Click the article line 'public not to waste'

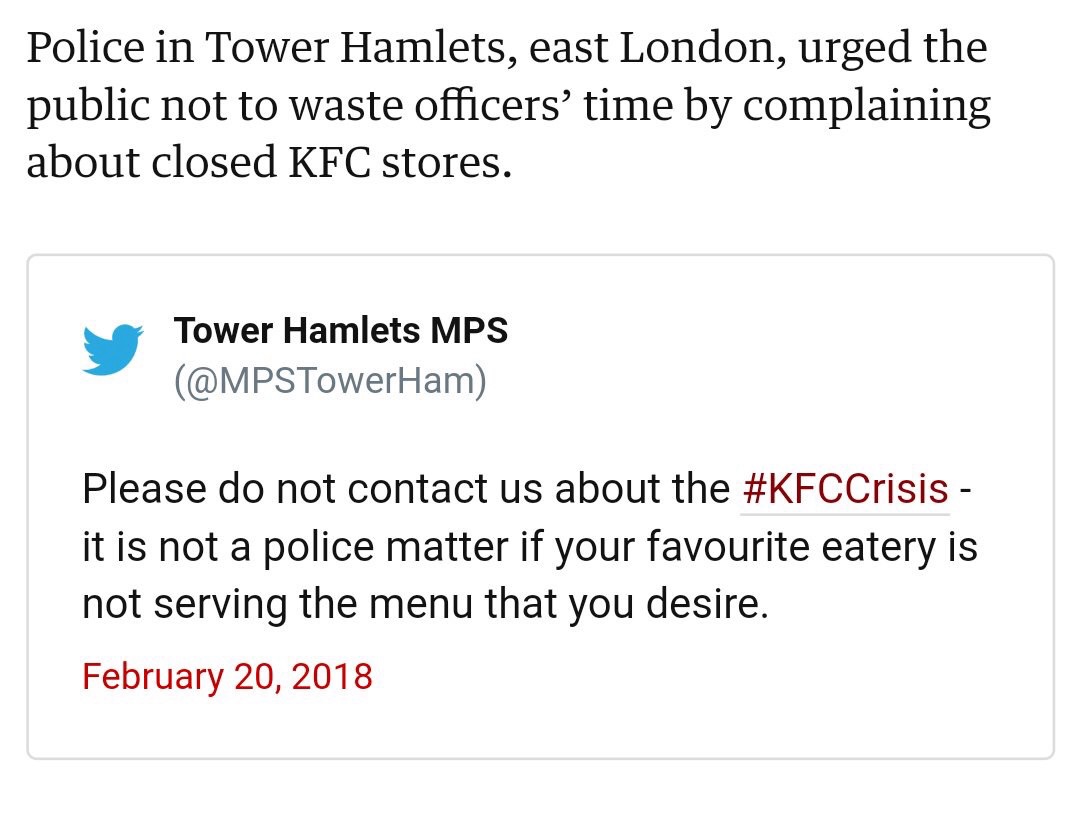coord(508,105)
